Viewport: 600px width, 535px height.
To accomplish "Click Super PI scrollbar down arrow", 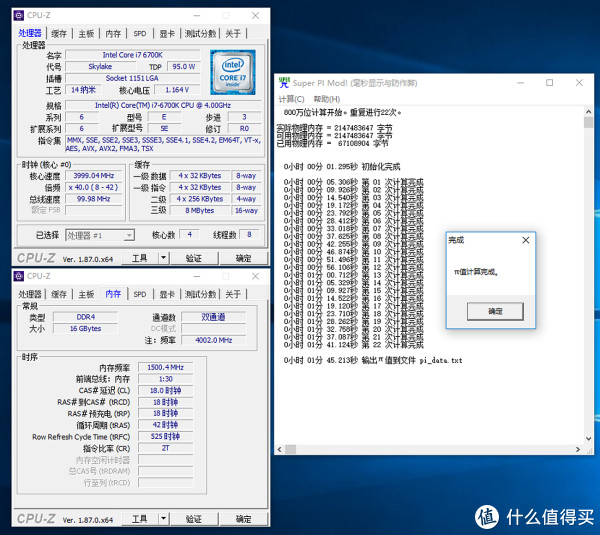I will coord(589,439).
